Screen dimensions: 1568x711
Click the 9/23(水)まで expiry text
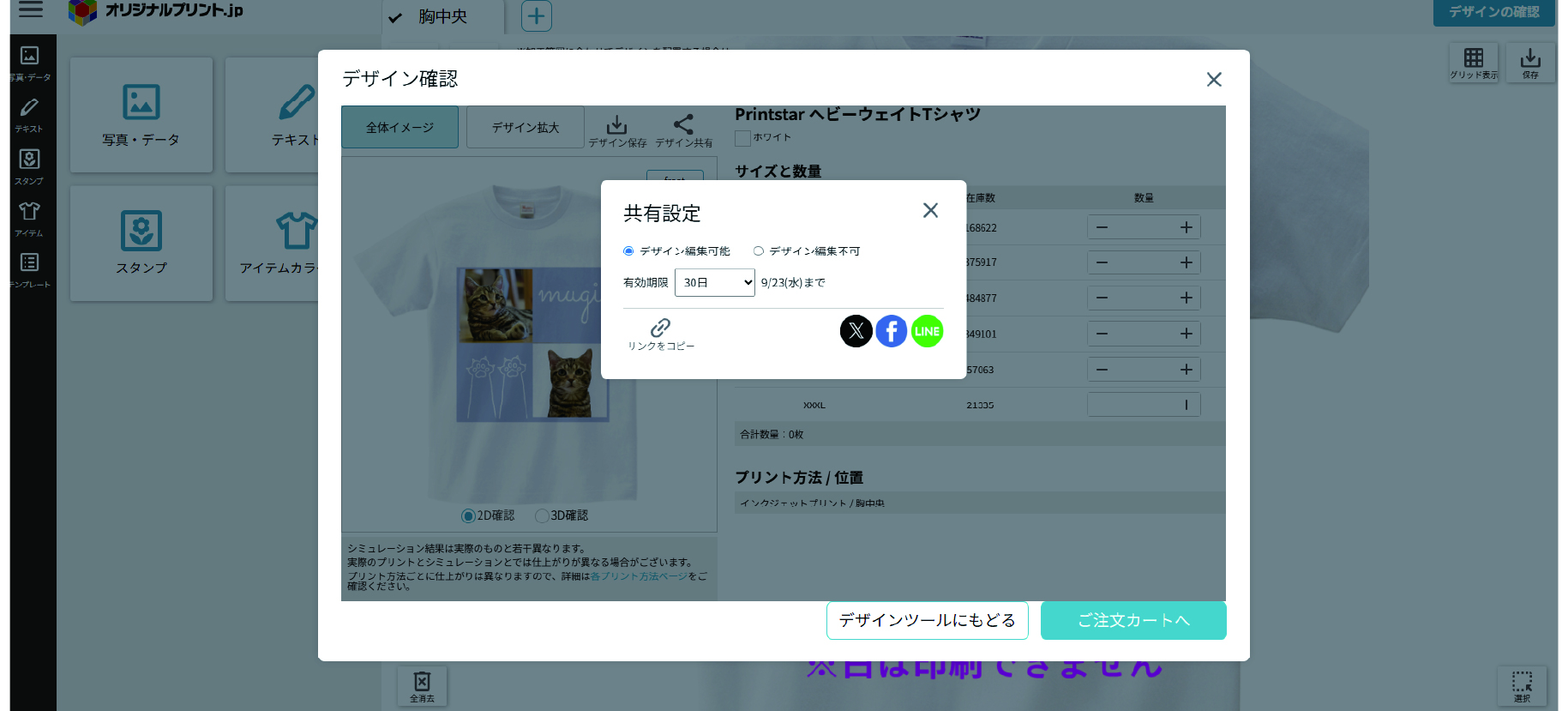(793, 283)
